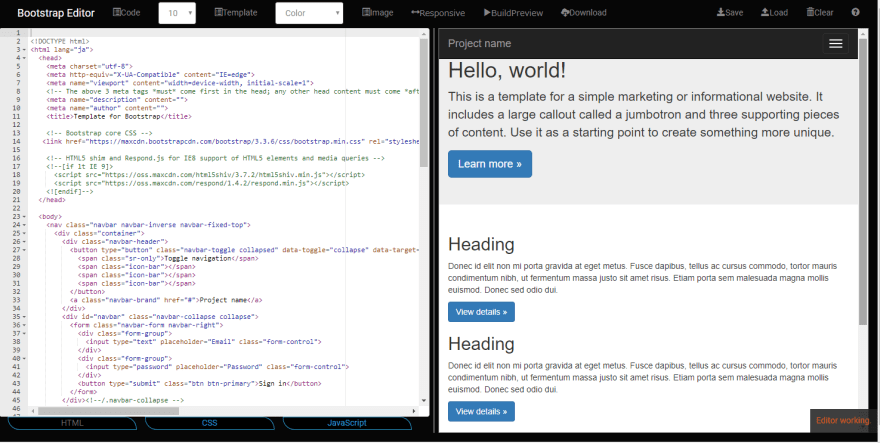Collapse the form fold on line 36
The width and height of the screenshot is (880, 443).
click(x=25, y=325)
